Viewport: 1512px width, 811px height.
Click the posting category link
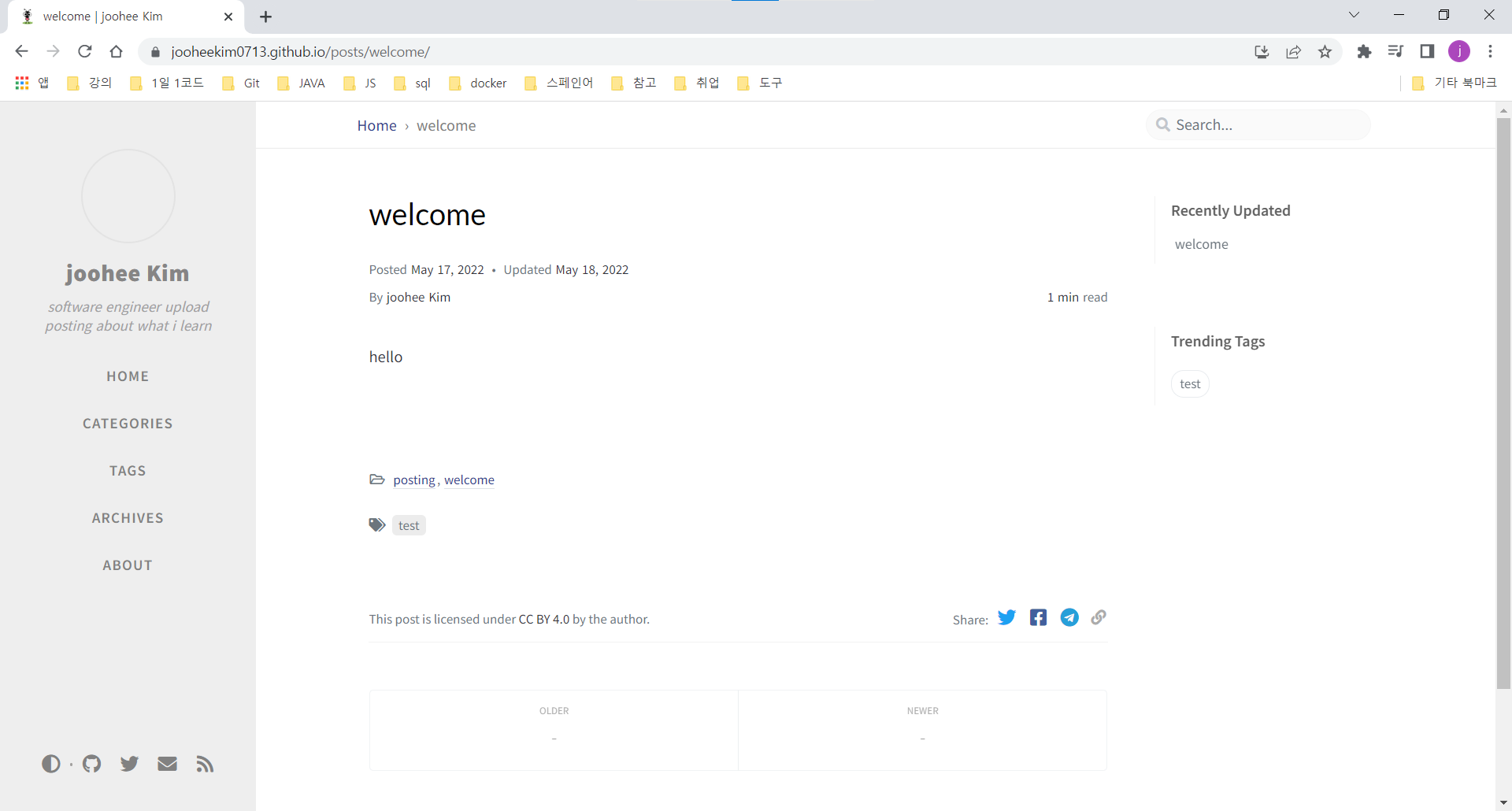[414, 480]
